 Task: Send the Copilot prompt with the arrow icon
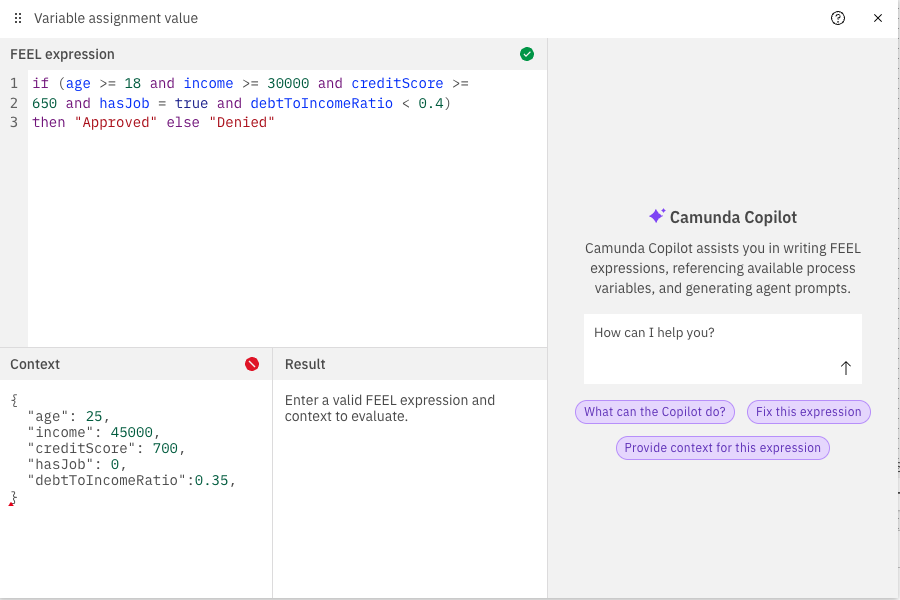(845, 368)
